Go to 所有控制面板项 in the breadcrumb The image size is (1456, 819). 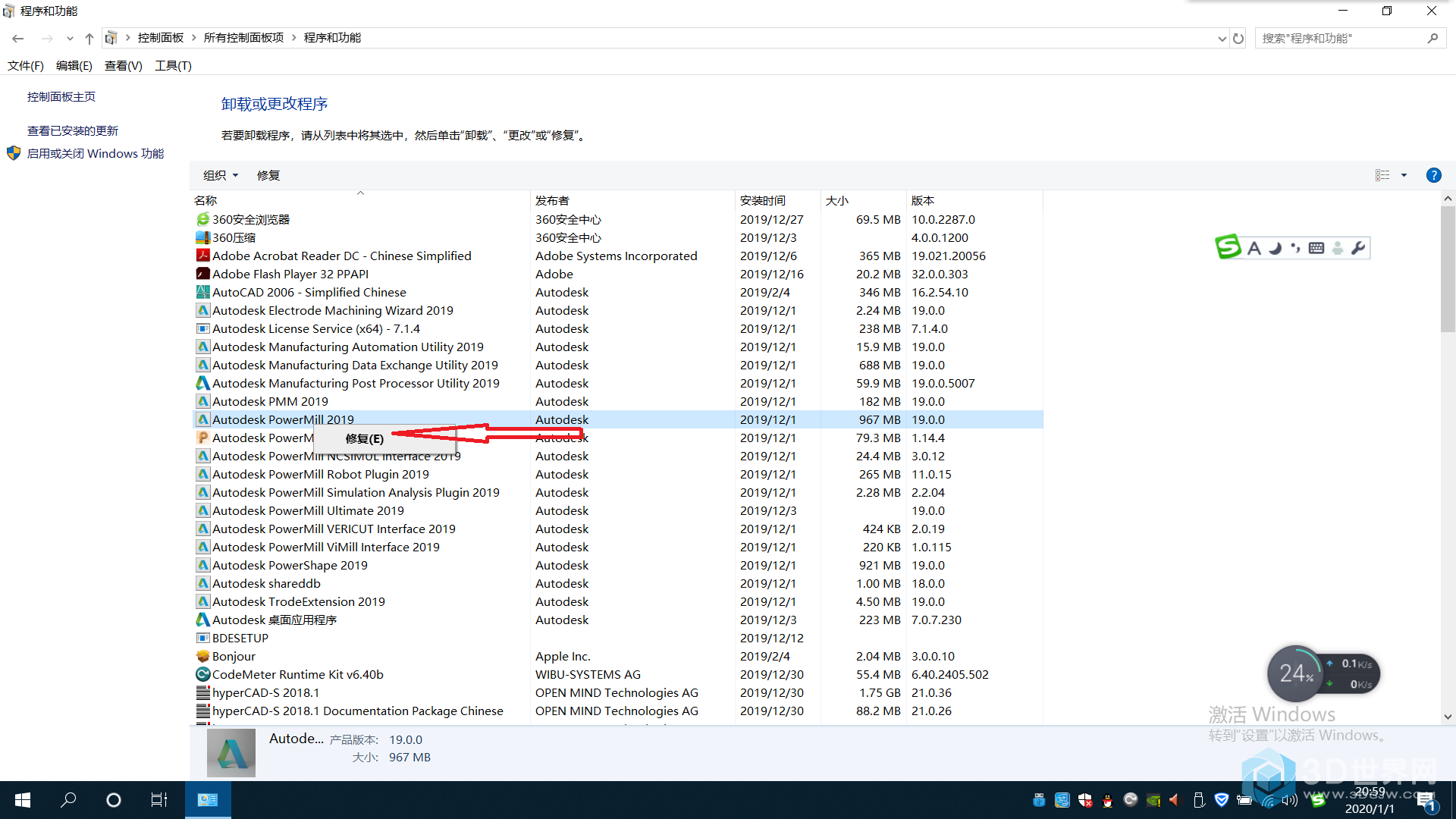[243, 38]
